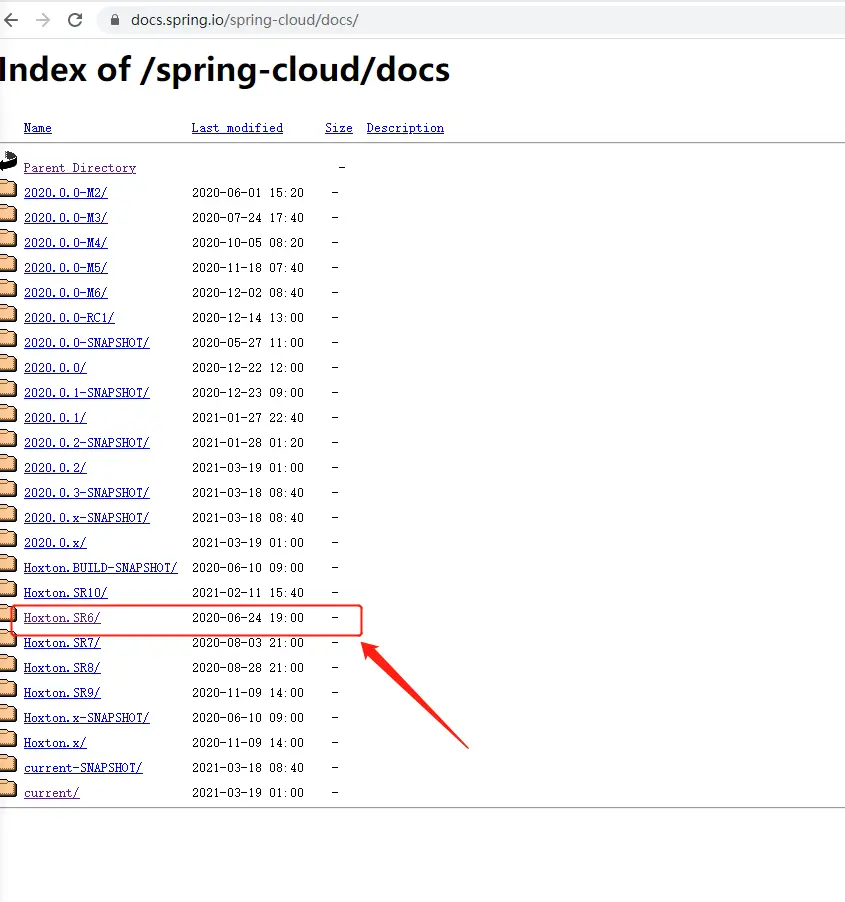Open the 2020.0.0-M5/ directory

[x=66, y=267]
